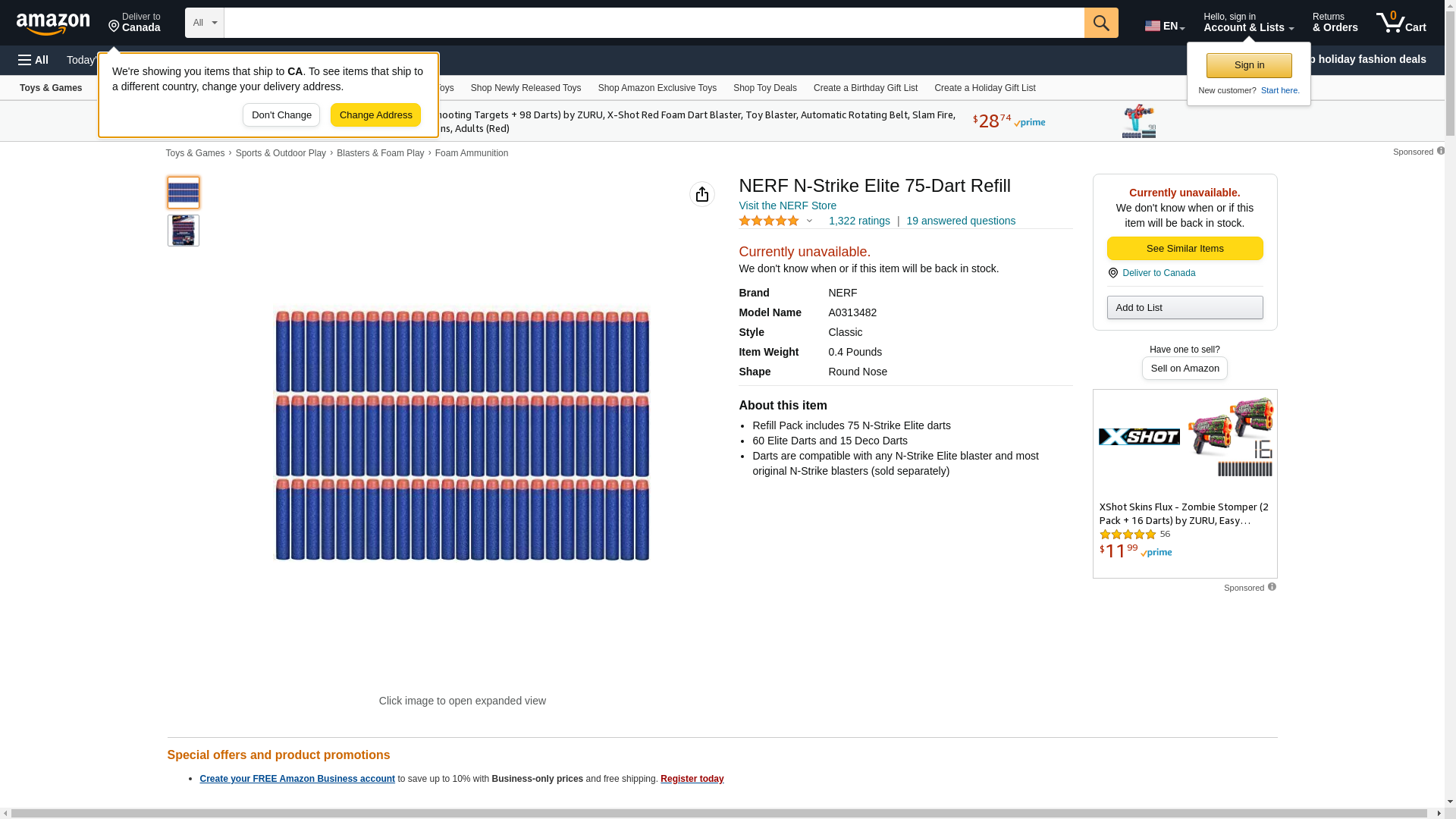
Task: Click the Deliver to Canada location icon
Action: point(114,27)
